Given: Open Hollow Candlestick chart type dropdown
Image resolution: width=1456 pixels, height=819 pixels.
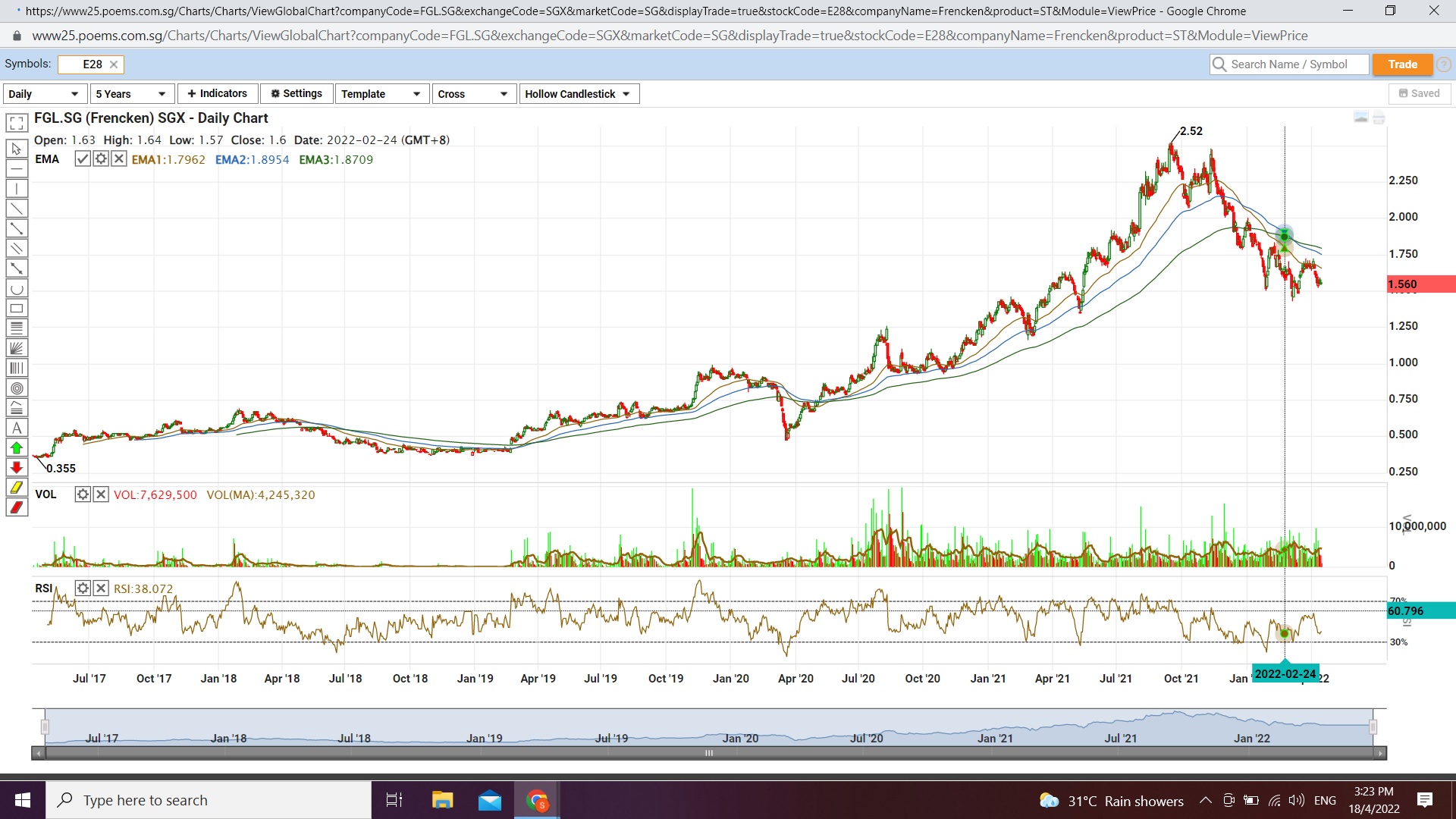Looking at the screenshot, I should 578,94.
